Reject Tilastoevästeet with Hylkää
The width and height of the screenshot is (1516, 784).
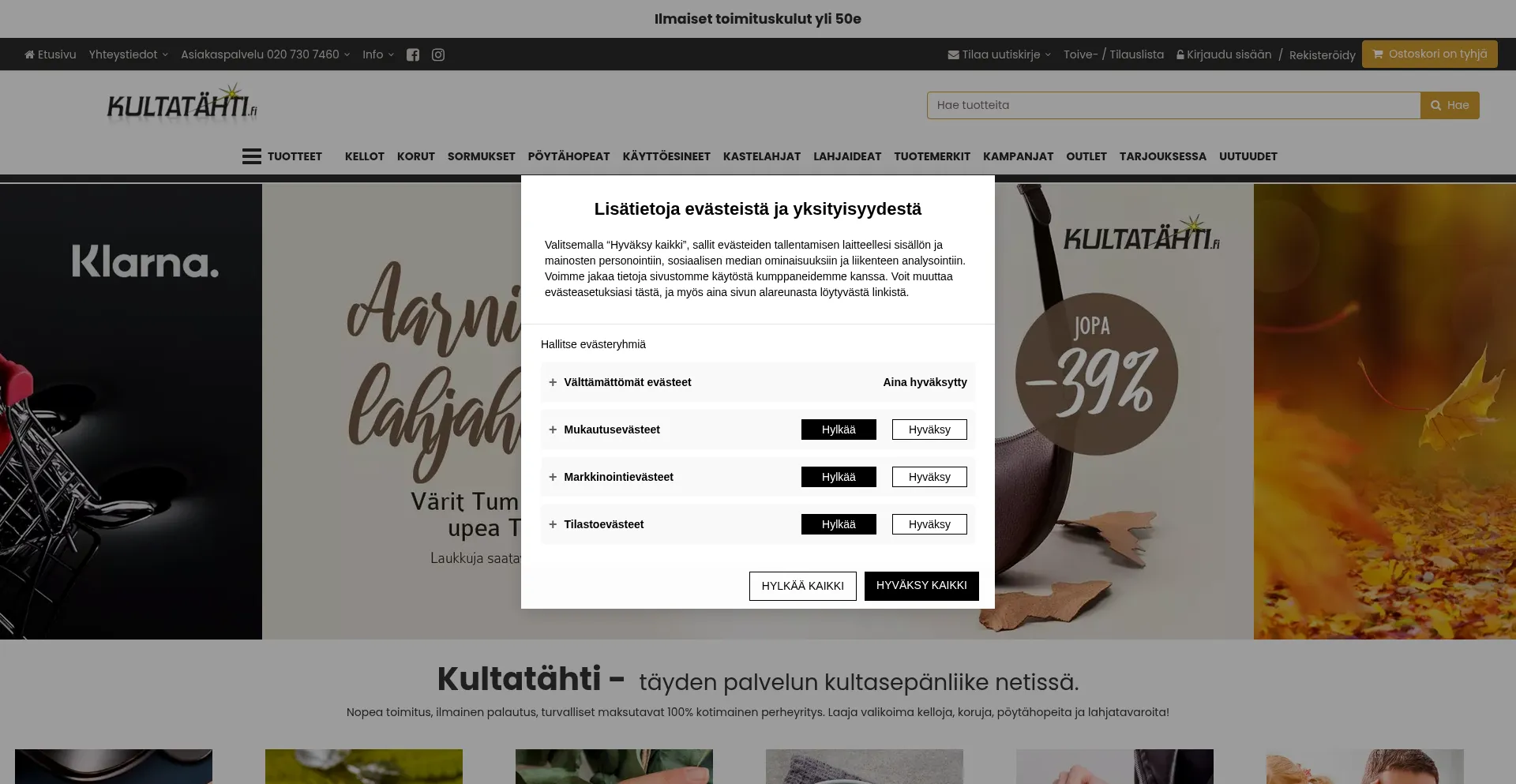839,523
